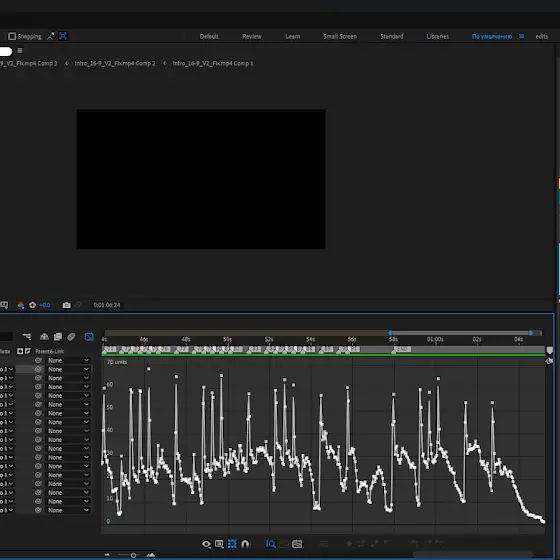Click the work area end handle
Viewport: 560px width, 560px height.
531,333
